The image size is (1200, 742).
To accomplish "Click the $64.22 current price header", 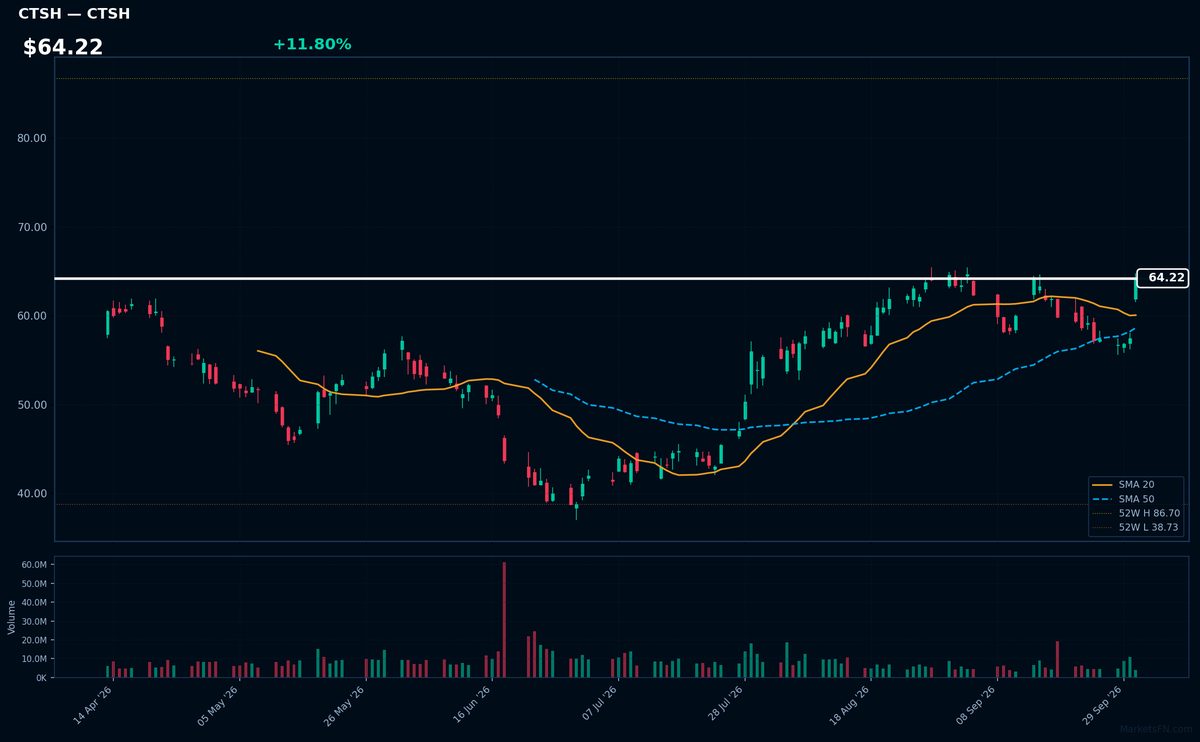I will click(63, 47).
